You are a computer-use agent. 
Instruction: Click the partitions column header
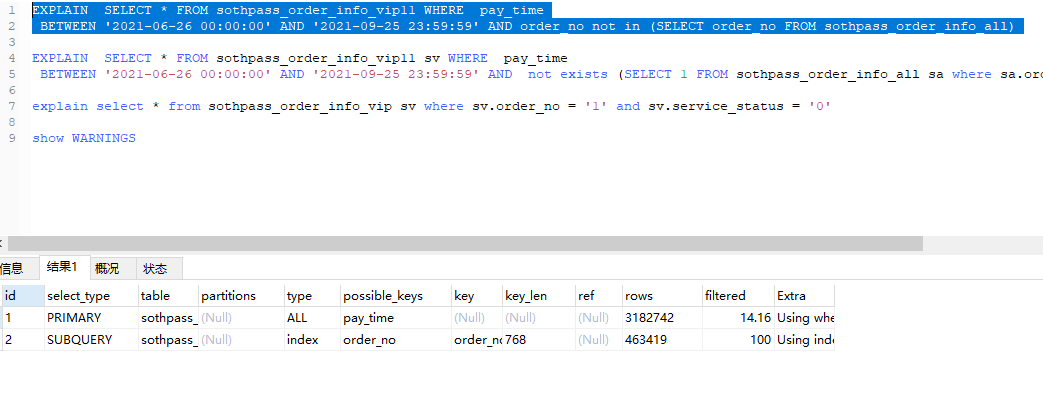pos(241,296)
